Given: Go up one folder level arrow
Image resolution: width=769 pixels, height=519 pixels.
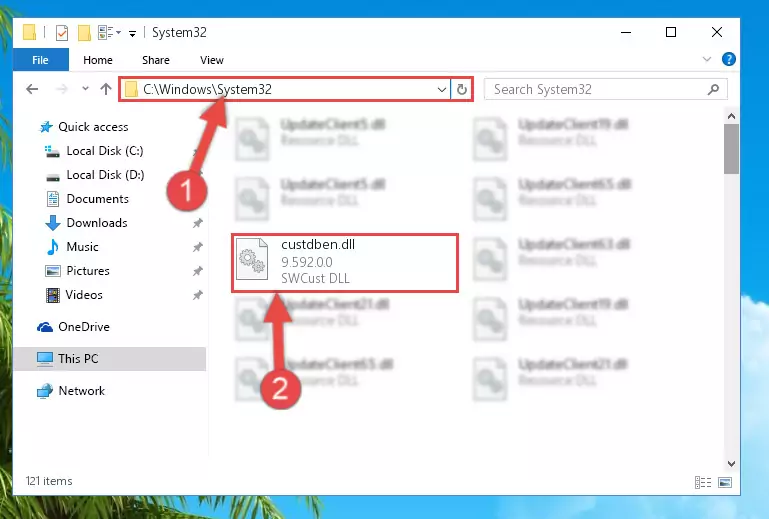Looking at the screenshot, I should (106, 89).
